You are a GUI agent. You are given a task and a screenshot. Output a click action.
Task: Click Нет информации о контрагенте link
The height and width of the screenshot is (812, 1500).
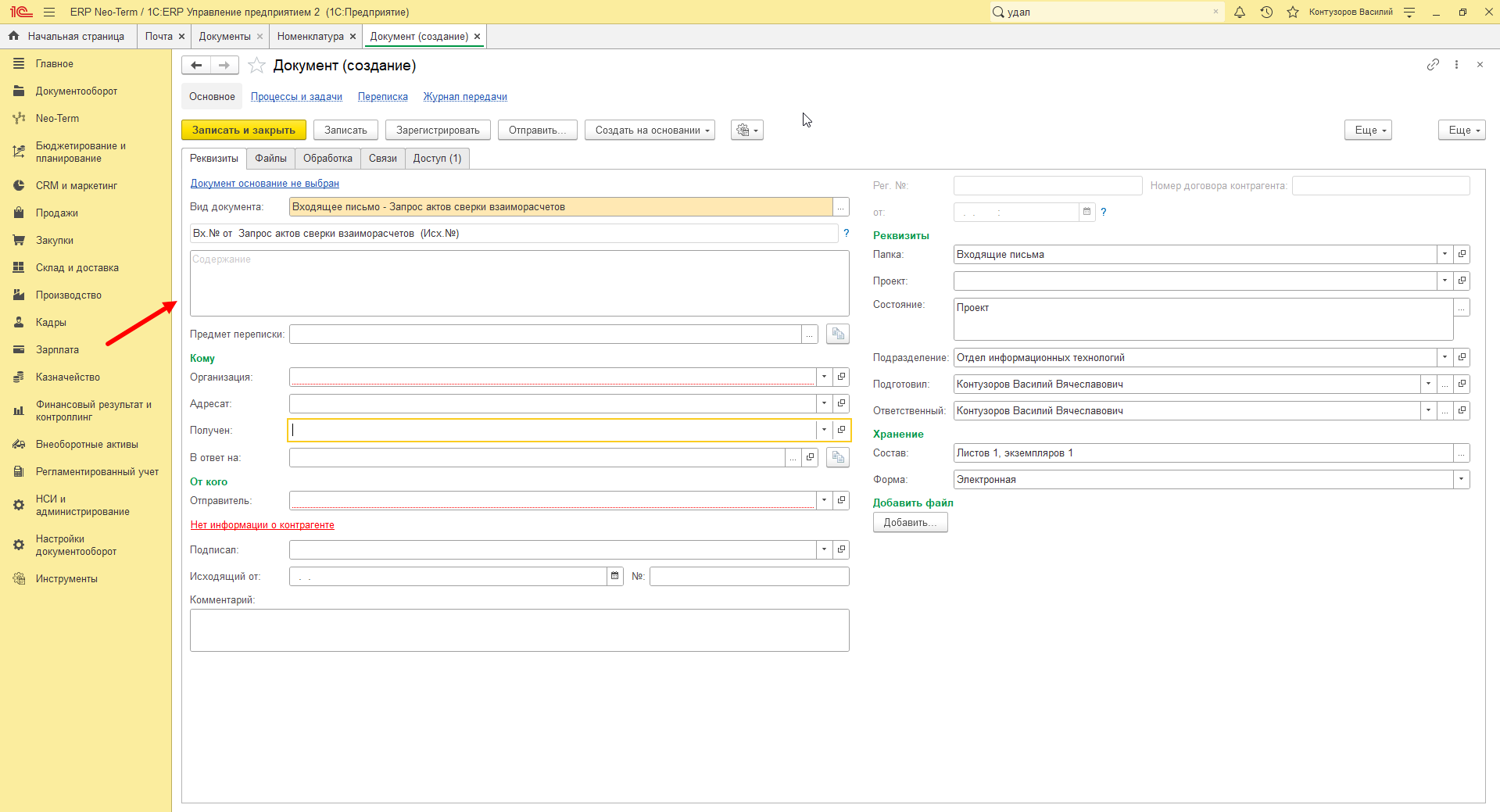(x=263, y=525)
